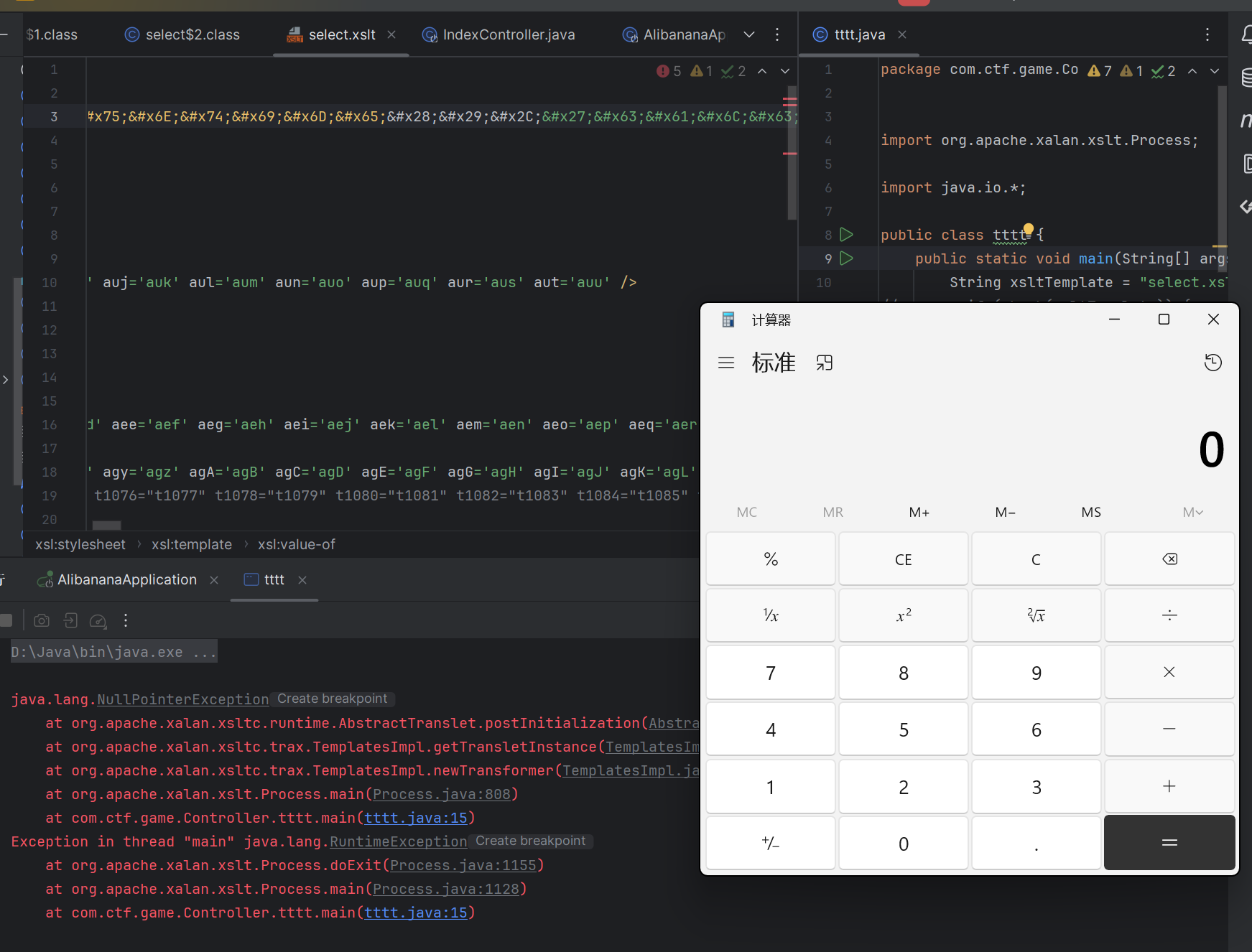
Task: Click the profiler gauge icon in run toolbar
Action: (98, 620)
